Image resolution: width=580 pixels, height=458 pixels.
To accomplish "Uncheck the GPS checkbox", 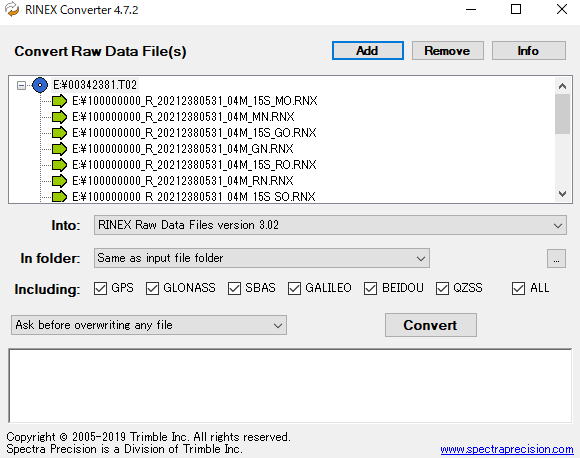I will (x=100, y=288).
